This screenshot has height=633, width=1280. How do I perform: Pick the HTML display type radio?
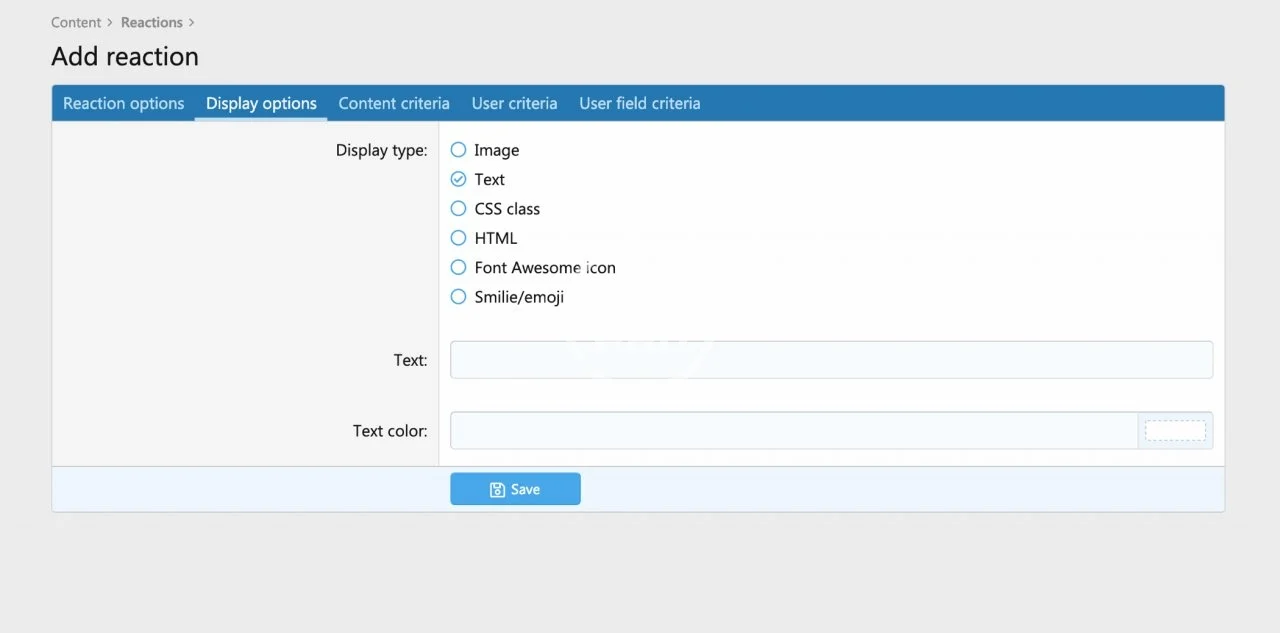[x=458, y=238]
